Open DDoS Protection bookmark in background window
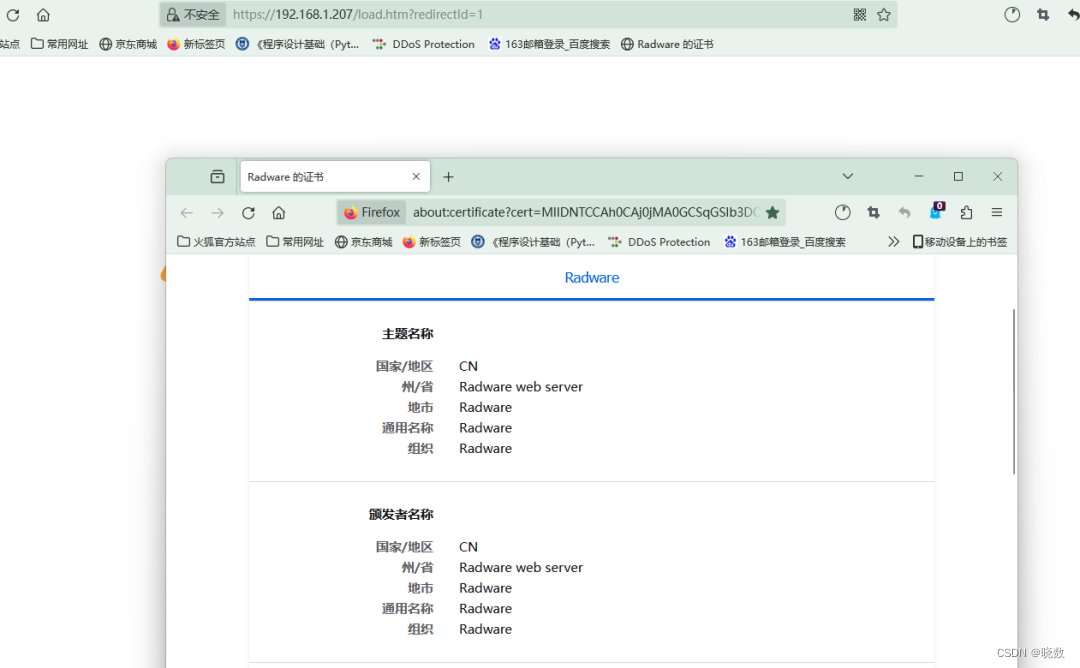1080x668 pixels. pyautogui.click(x=424, y=44)
